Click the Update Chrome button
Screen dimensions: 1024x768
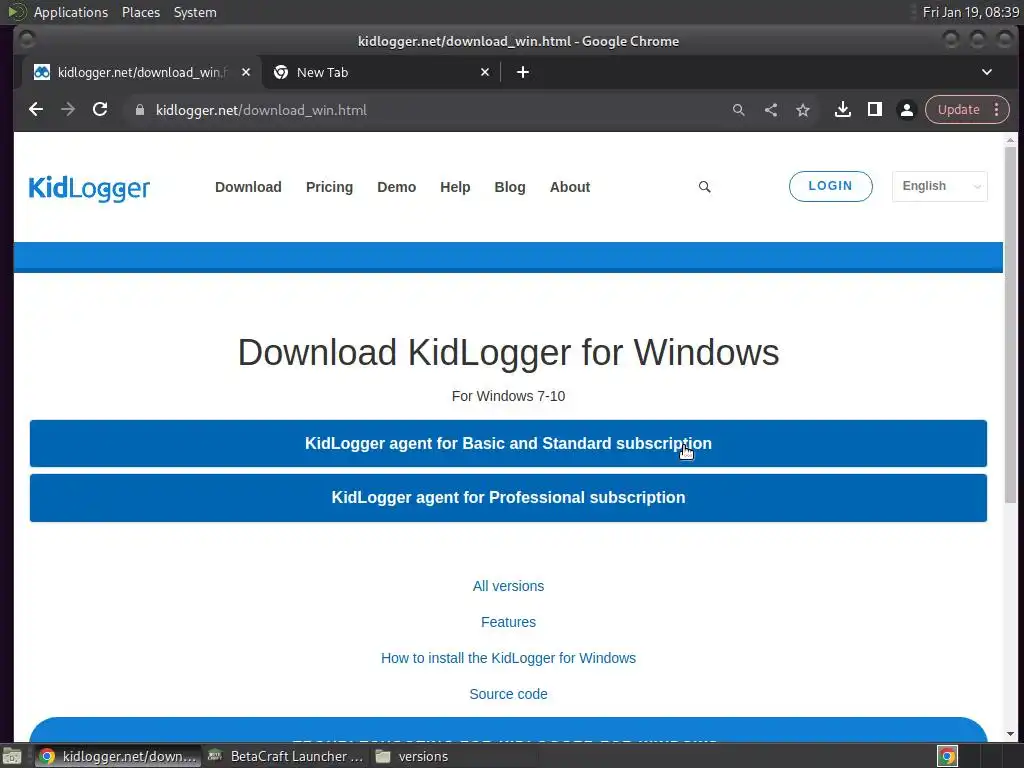[x=958, y=110]
